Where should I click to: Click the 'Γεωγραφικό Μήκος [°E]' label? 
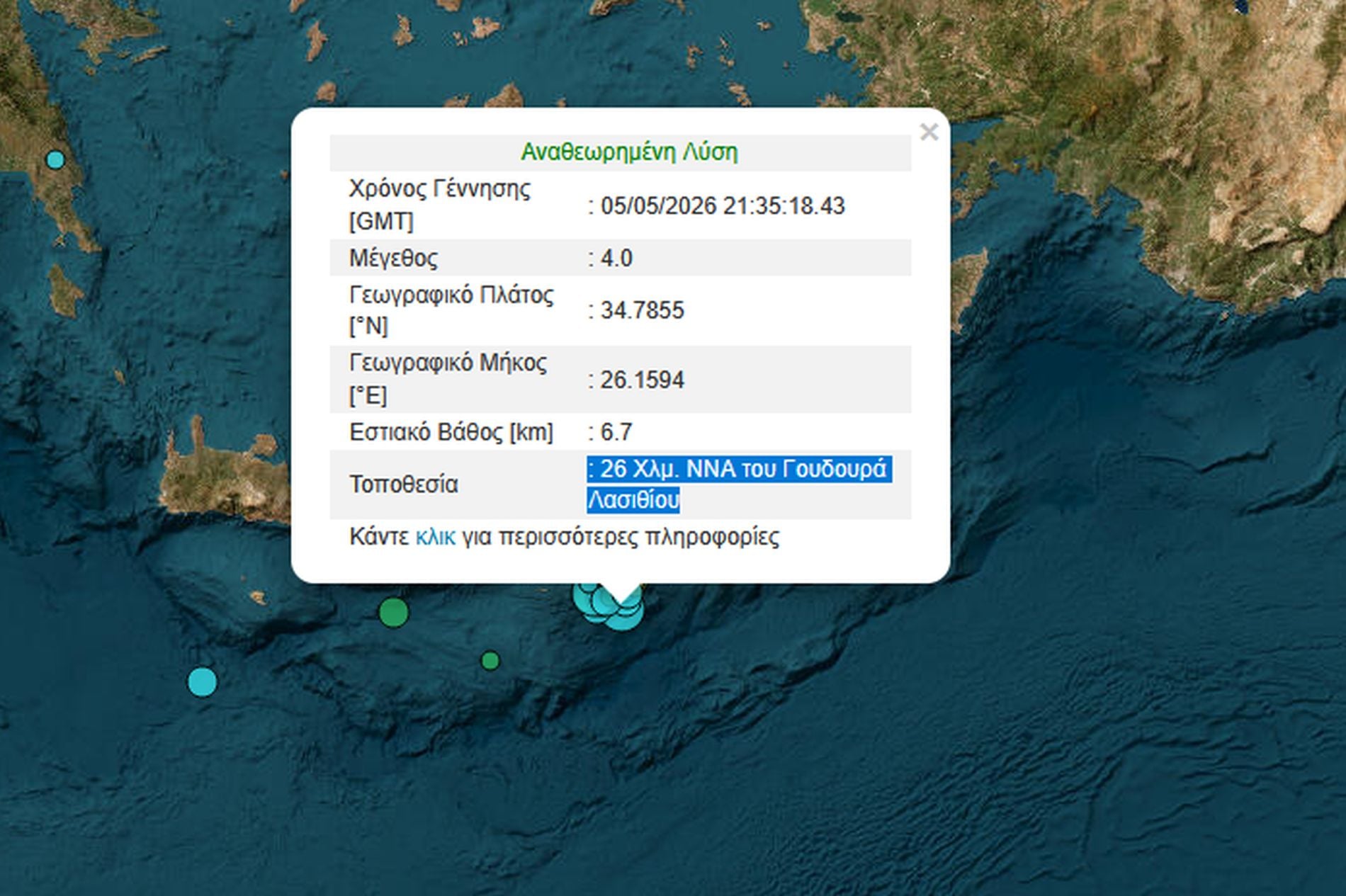point(448,380)
